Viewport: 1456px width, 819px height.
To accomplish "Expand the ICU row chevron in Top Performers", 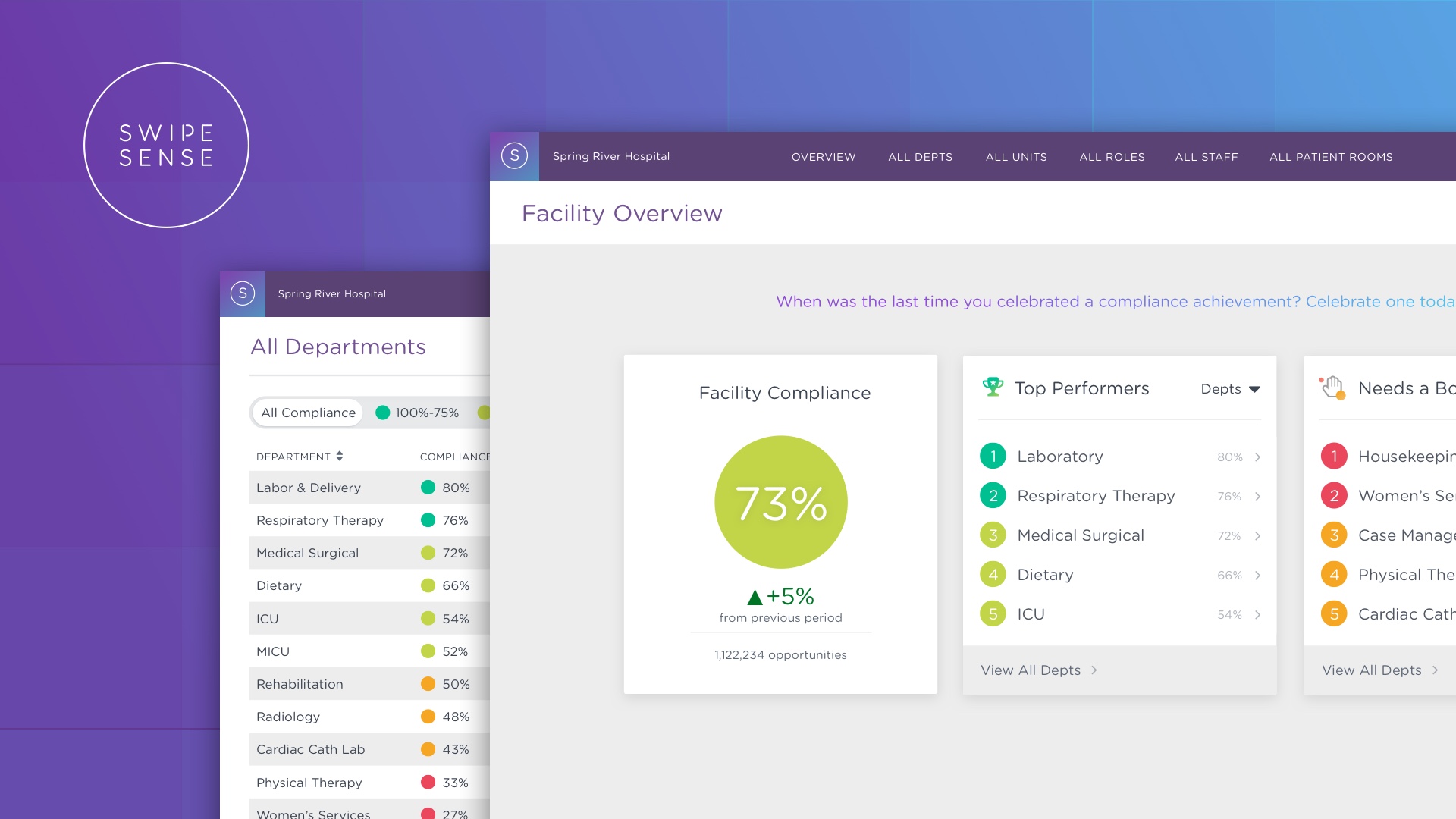I will [1257, 615].
